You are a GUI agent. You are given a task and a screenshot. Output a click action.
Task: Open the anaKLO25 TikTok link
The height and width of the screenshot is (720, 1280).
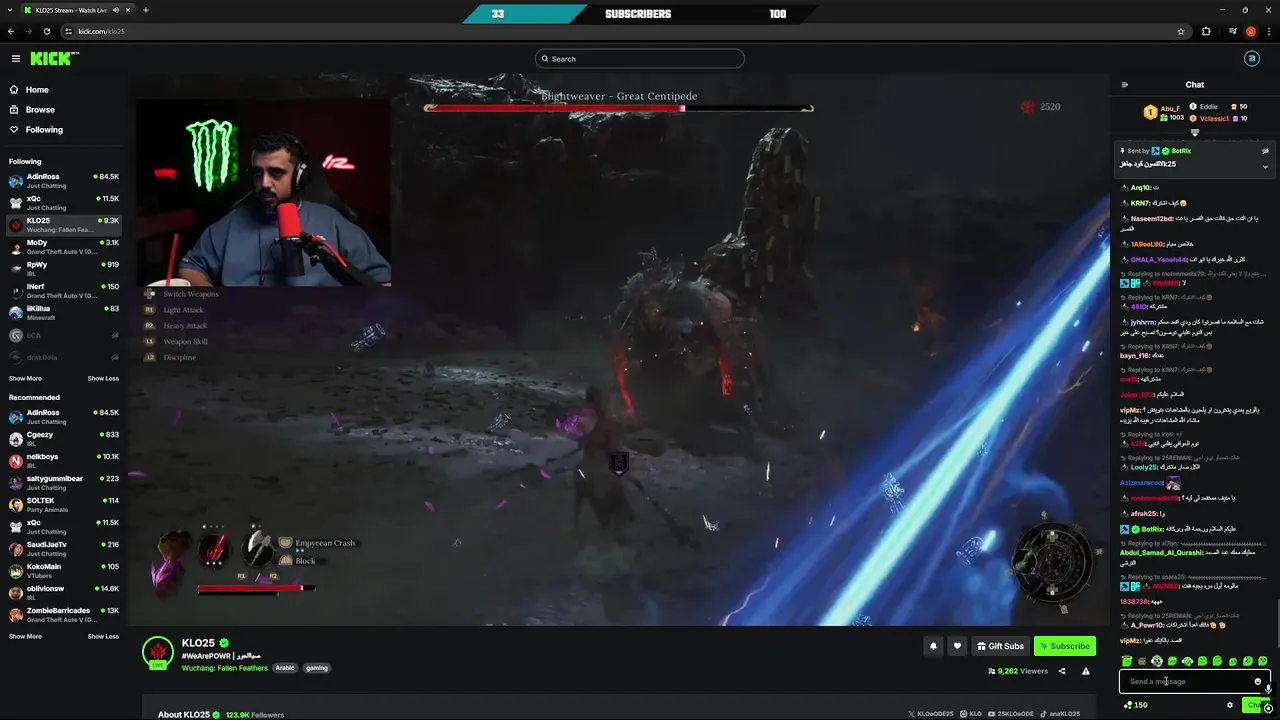1059,714
